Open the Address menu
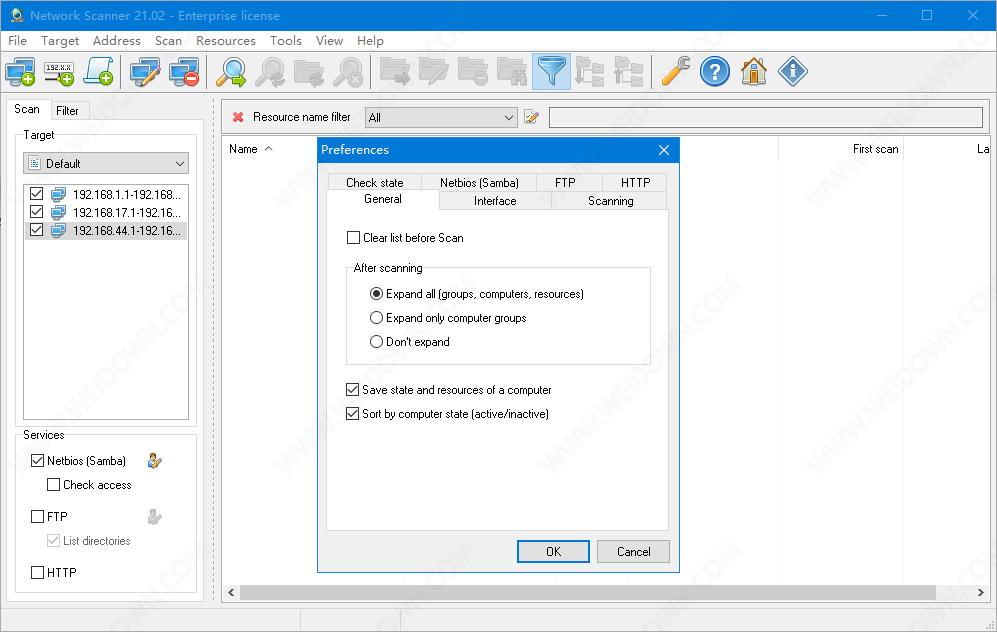The image size is (997, 632). pos(116,41)
